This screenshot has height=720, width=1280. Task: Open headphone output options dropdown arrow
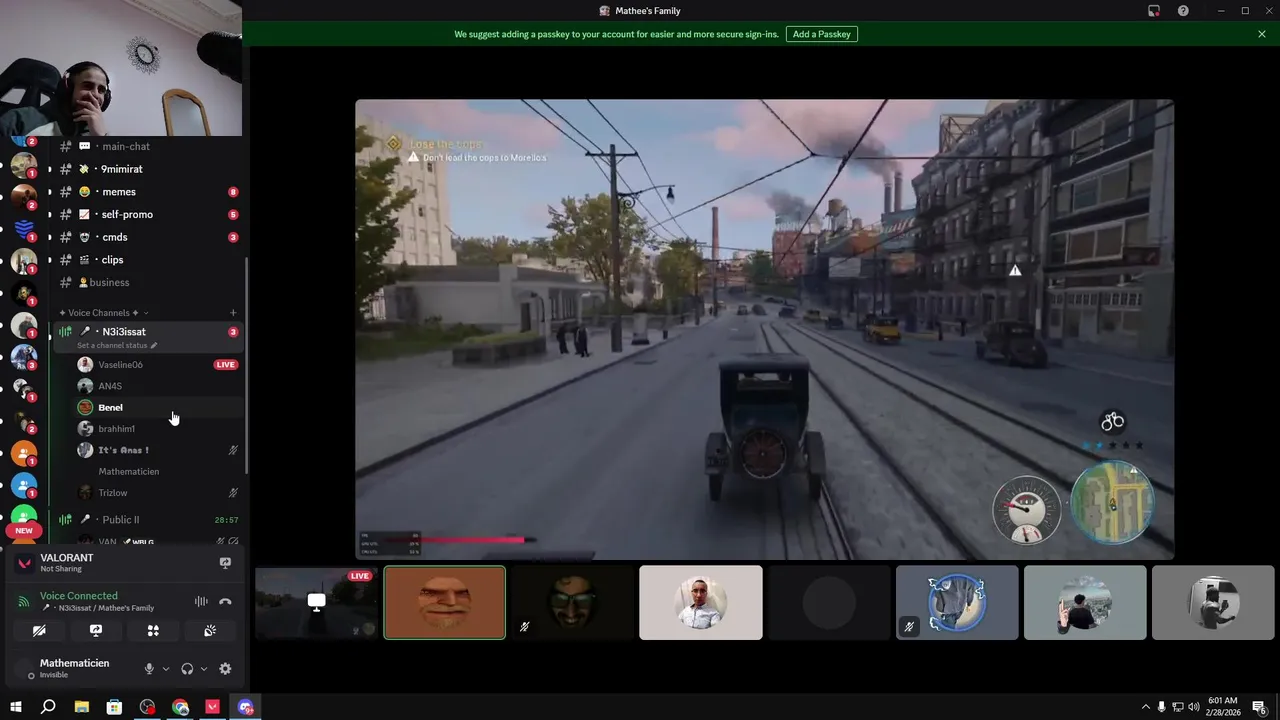[203, 669]
